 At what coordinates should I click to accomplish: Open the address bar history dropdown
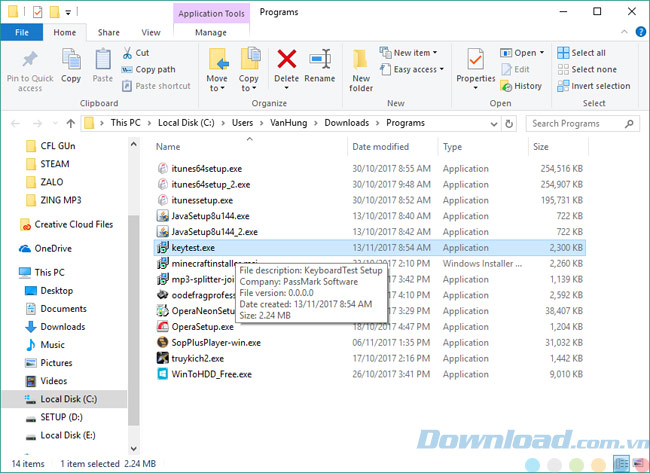coord(494,124)
